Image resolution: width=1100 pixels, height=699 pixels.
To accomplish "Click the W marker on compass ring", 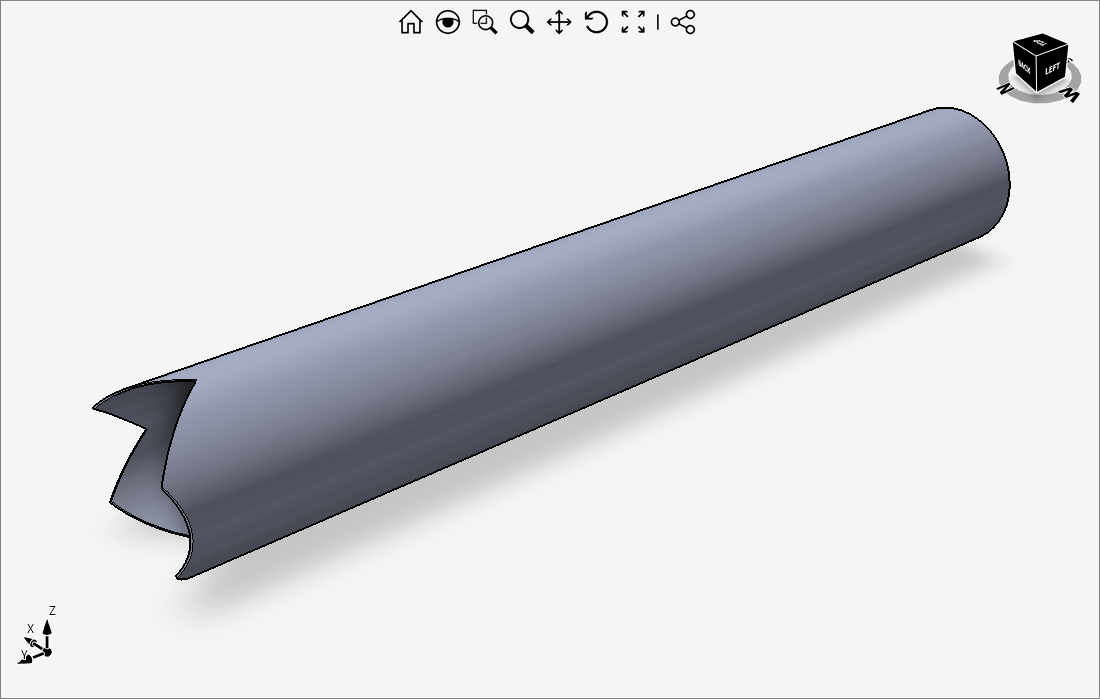I will (1070, 96).
